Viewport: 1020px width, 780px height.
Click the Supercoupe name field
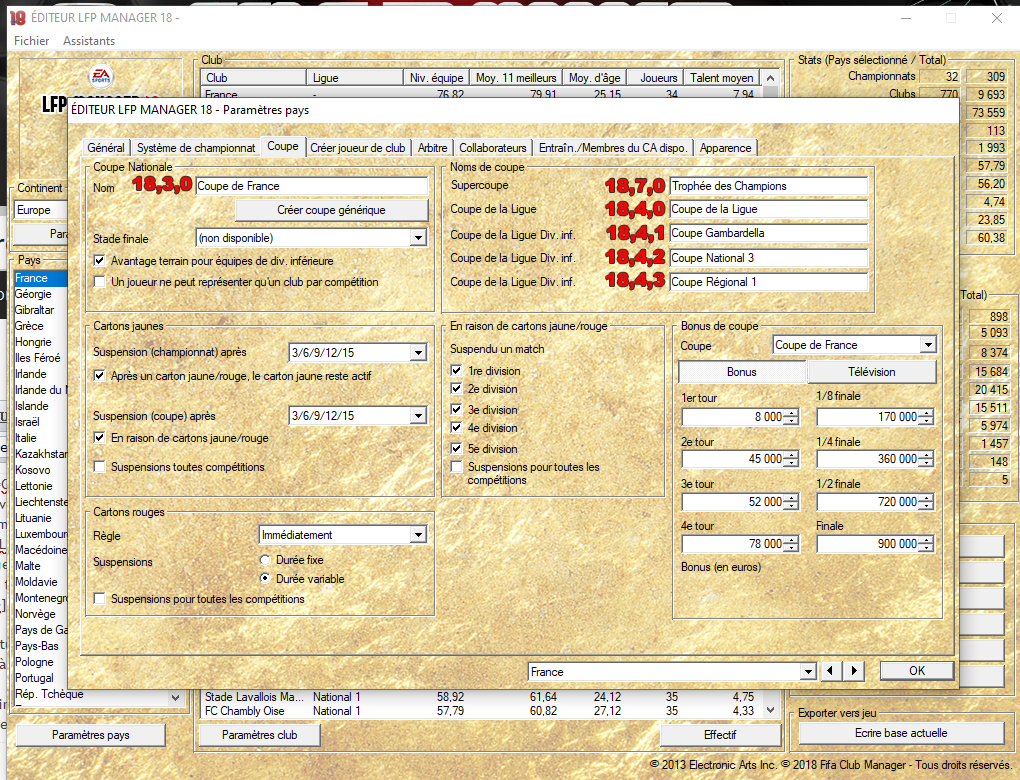(x=769, y=186)
